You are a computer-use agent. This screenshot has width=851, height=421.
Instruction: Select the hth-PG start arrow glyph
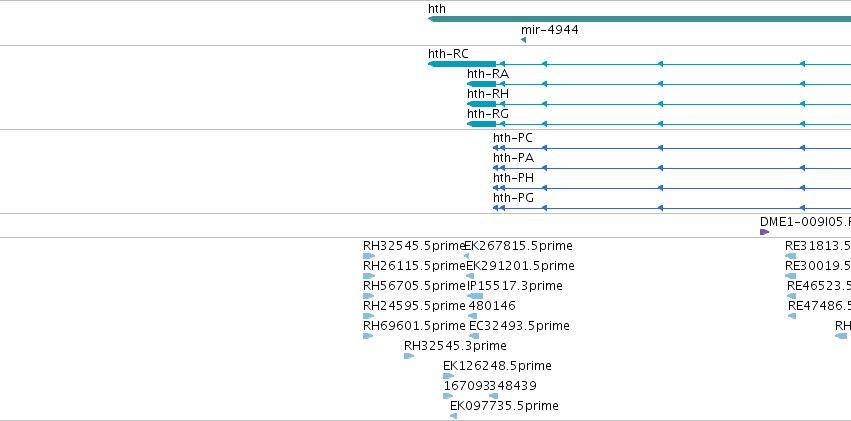[x=496, y=208]
